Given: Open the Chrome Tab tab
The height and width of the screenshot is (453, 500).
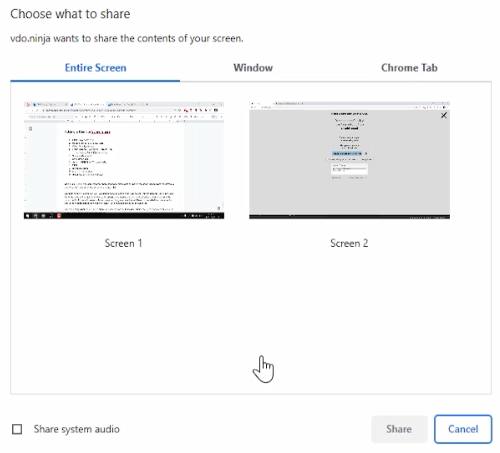Looking at the screenshot, I should point(409,68).
